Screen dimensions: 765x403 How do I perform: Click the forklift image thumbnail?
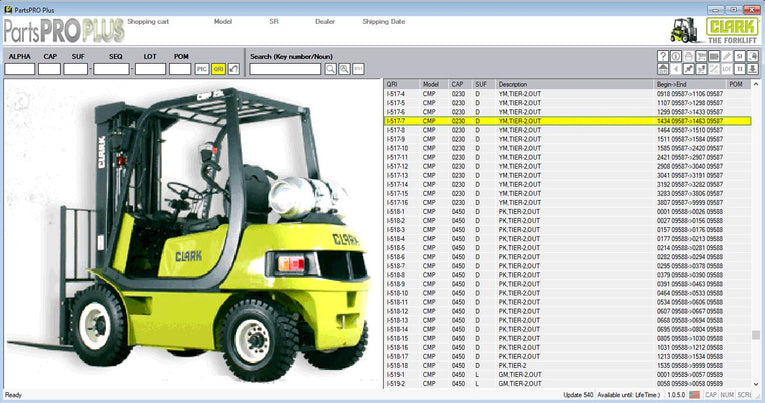(190, 230)
